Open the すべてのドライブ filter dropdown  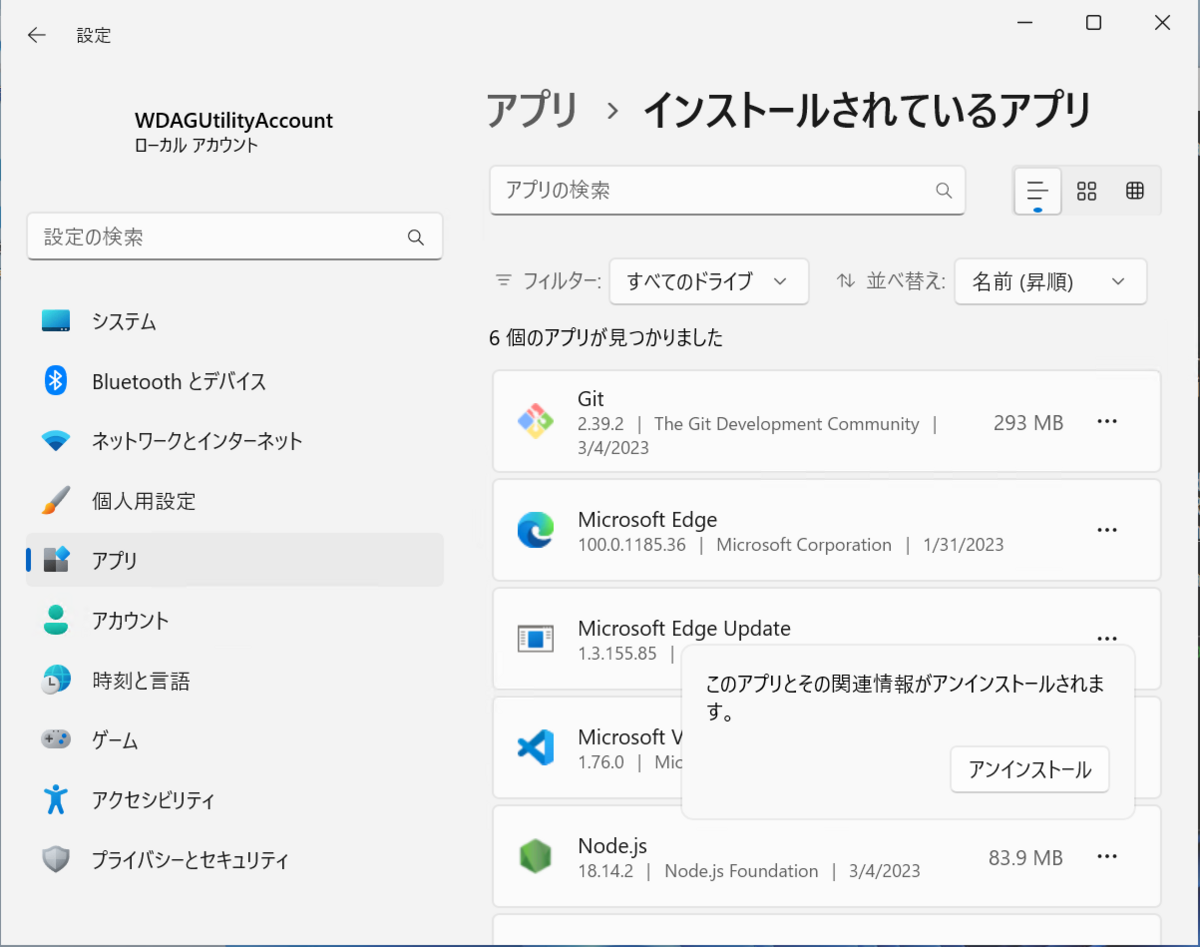(708, 282)
